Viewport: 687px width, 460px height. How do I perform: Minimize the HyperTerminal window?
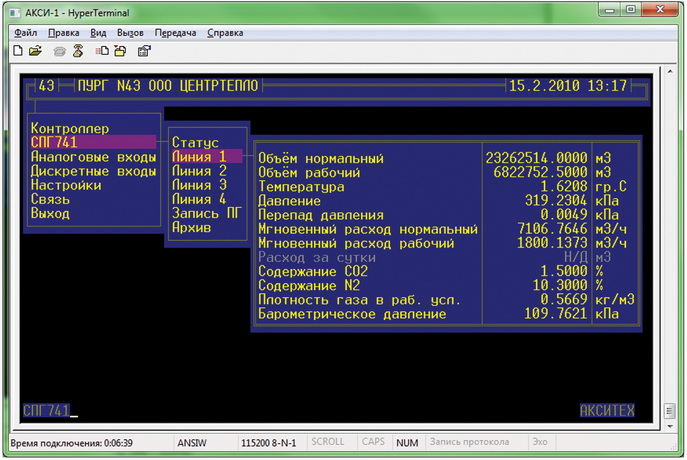(609, 10)
